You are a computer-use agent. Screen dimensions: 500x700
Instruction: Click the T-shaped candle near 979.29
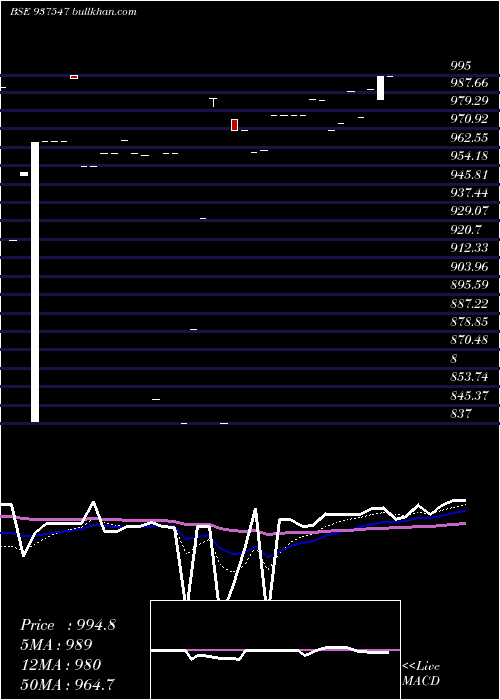coord(214,102)
